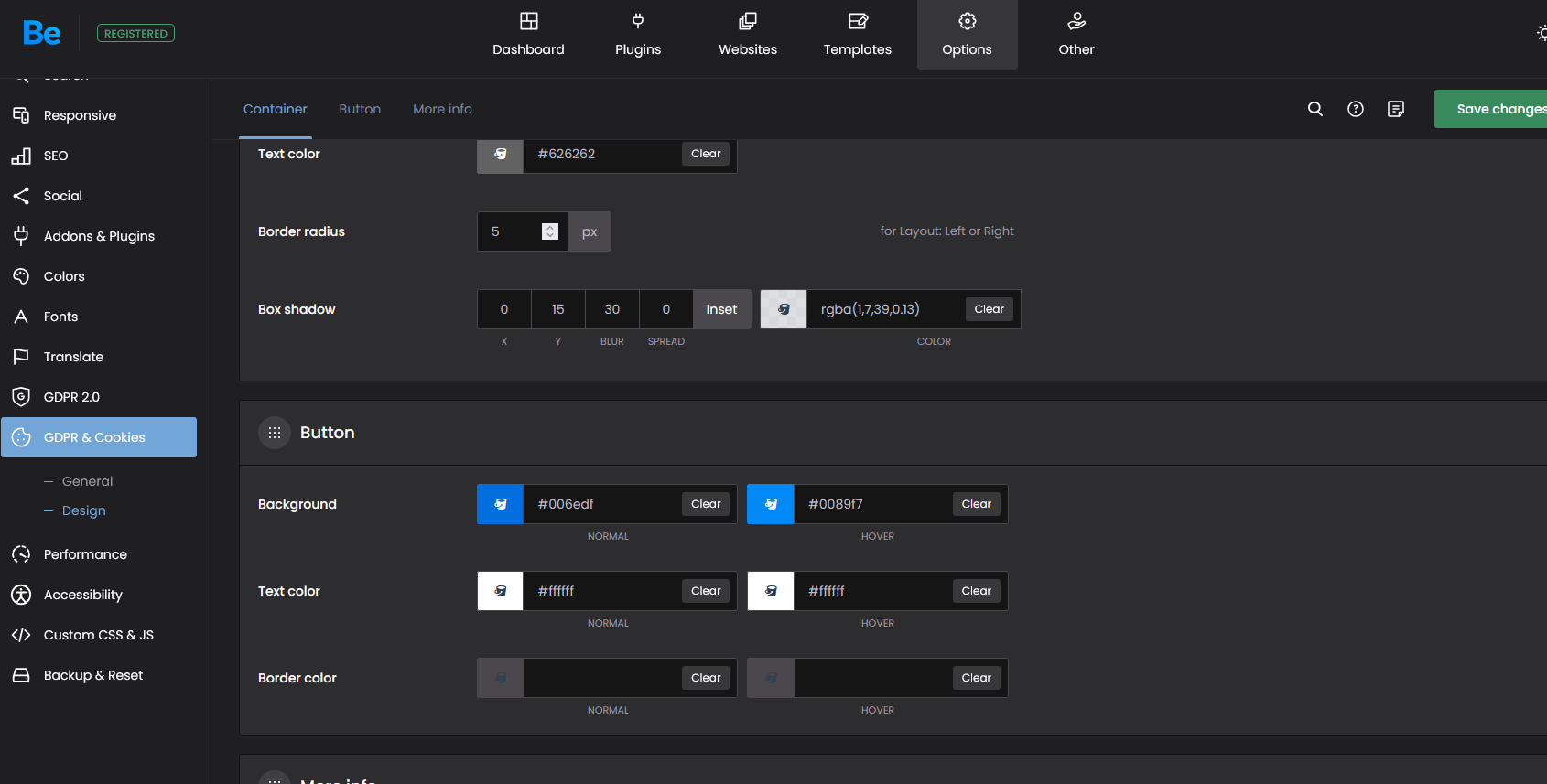Click the search magnifier icon in toolbar
This screenshot has width=1547, height=784.
point(1315,109)
